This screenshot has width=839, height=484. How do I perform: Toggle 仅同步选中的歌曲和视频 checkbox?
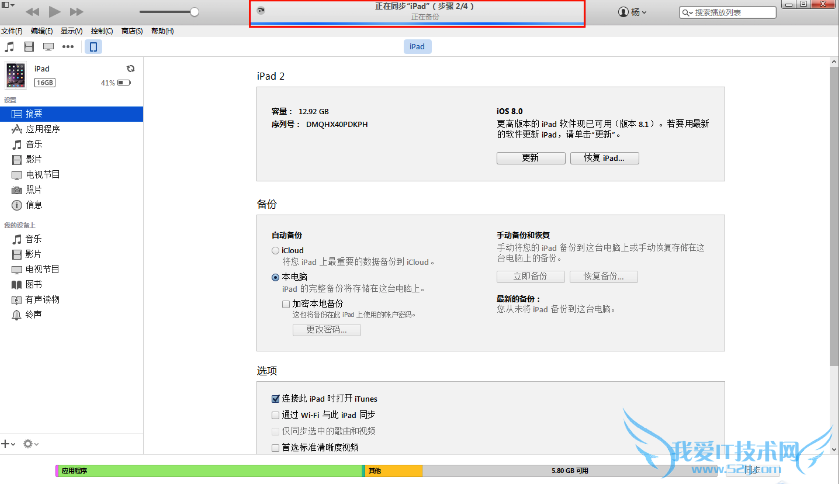(275, 431)
